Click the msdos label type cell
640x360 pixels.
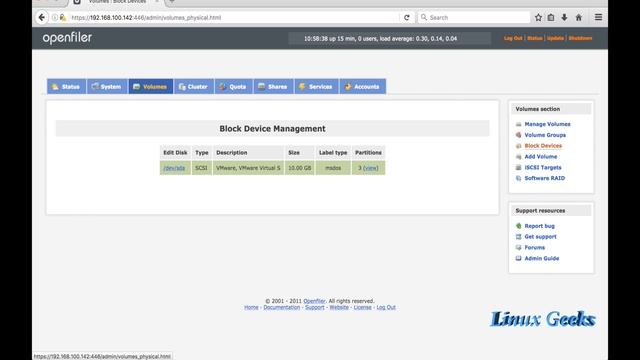point(333,168)
